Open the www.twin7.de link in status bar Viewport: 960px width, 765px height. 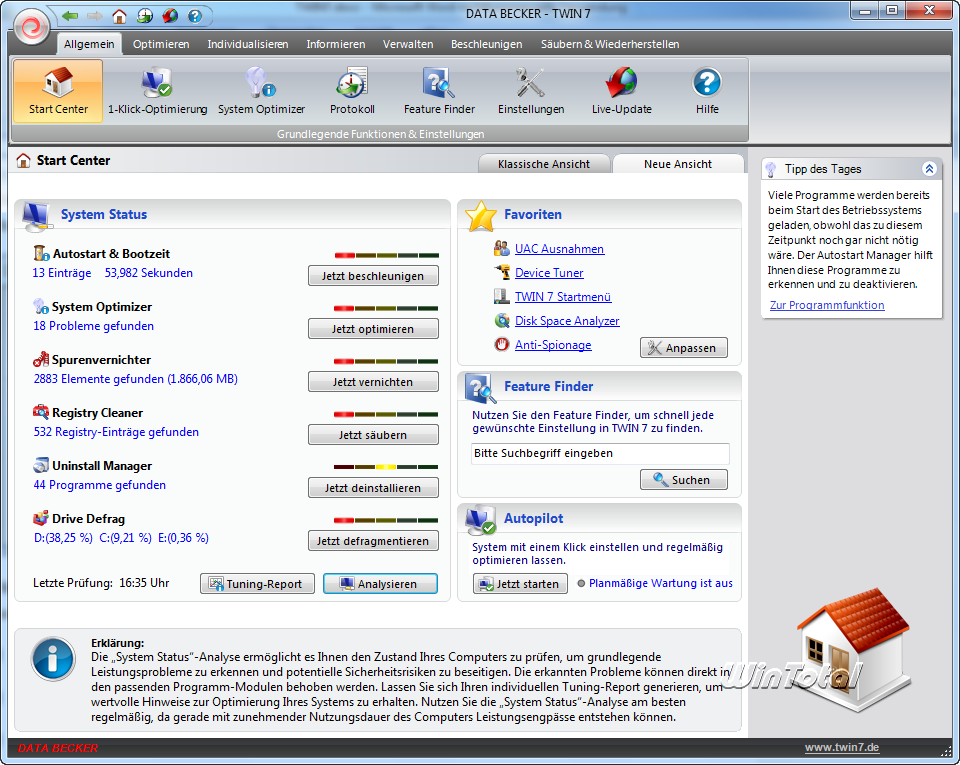point(842,747)
